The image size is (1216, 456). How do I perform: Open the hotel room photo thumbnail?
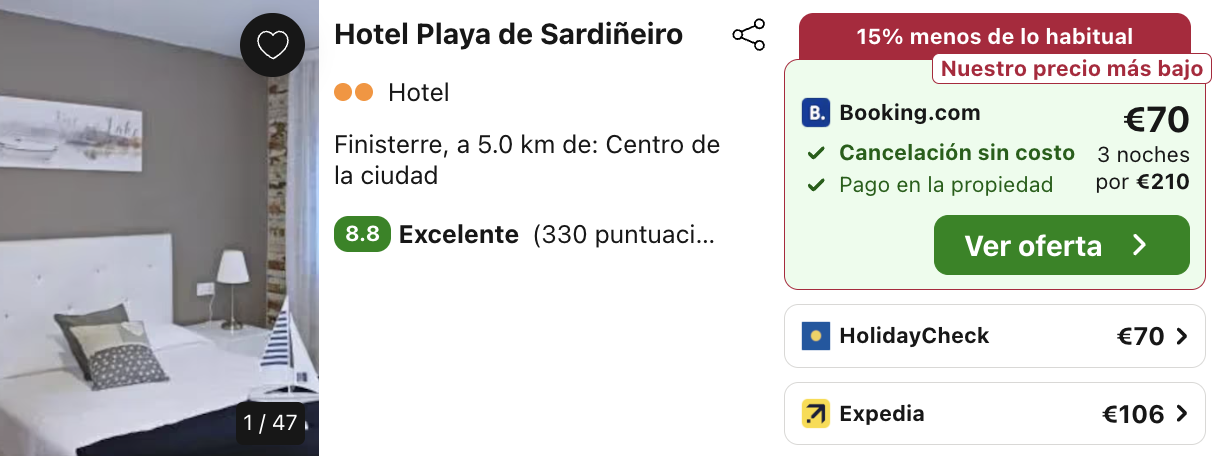point(159,228)
